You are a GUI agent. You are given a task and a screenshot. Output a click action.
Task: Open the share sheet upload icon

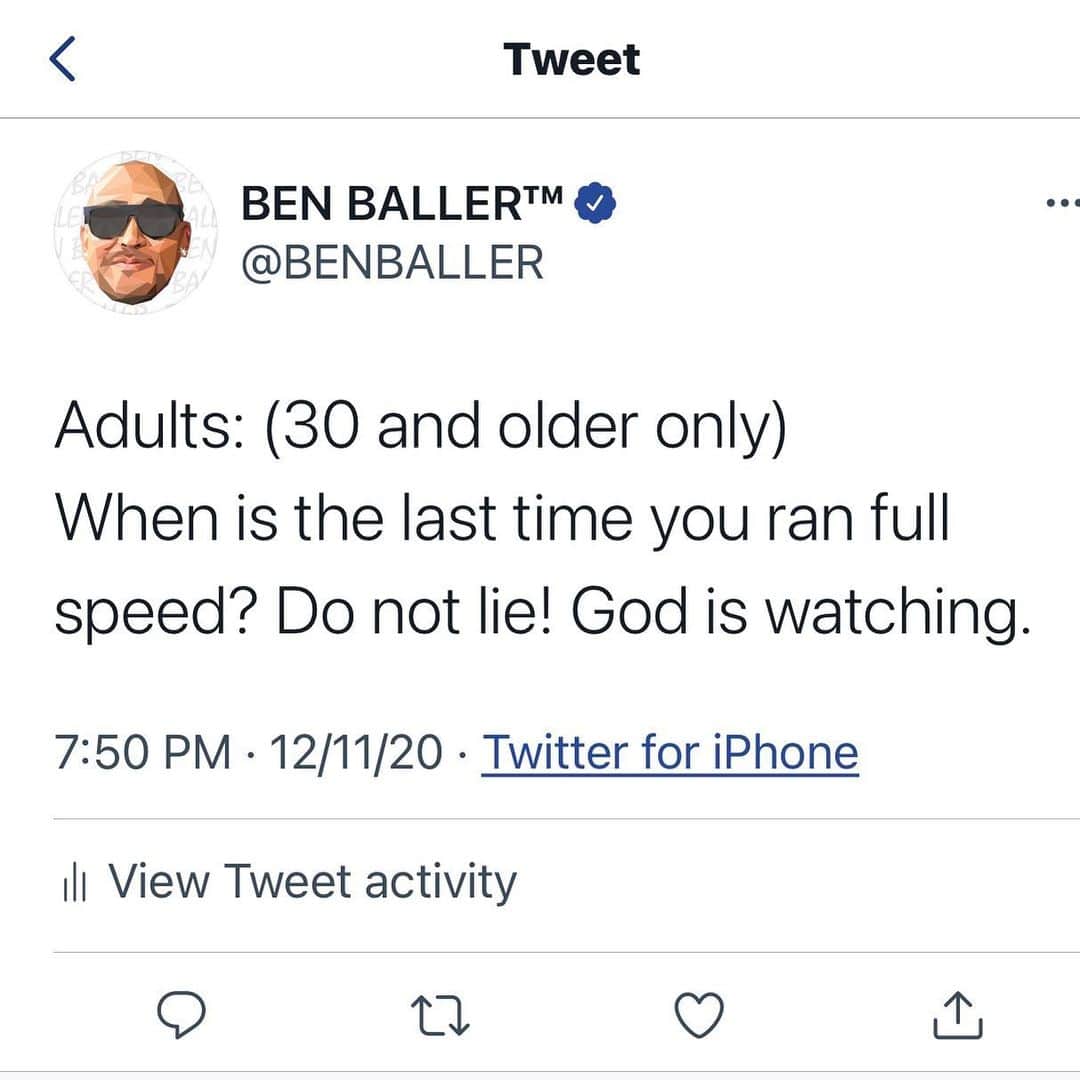(x=957, y=1015)
